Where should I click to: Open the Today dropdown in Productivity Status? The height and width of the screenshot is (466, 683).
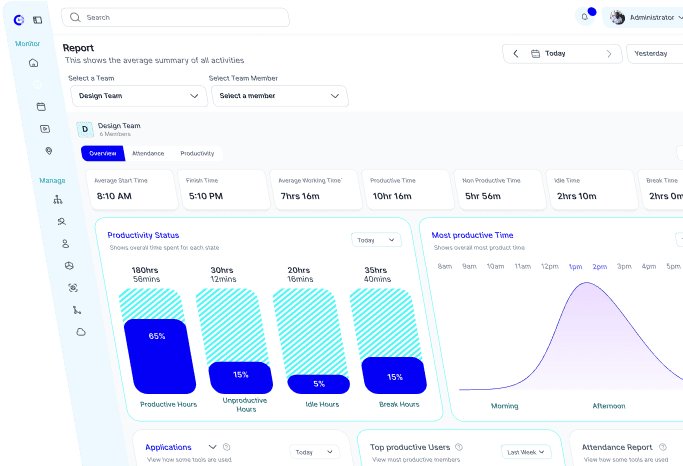(x=375, y=240)
